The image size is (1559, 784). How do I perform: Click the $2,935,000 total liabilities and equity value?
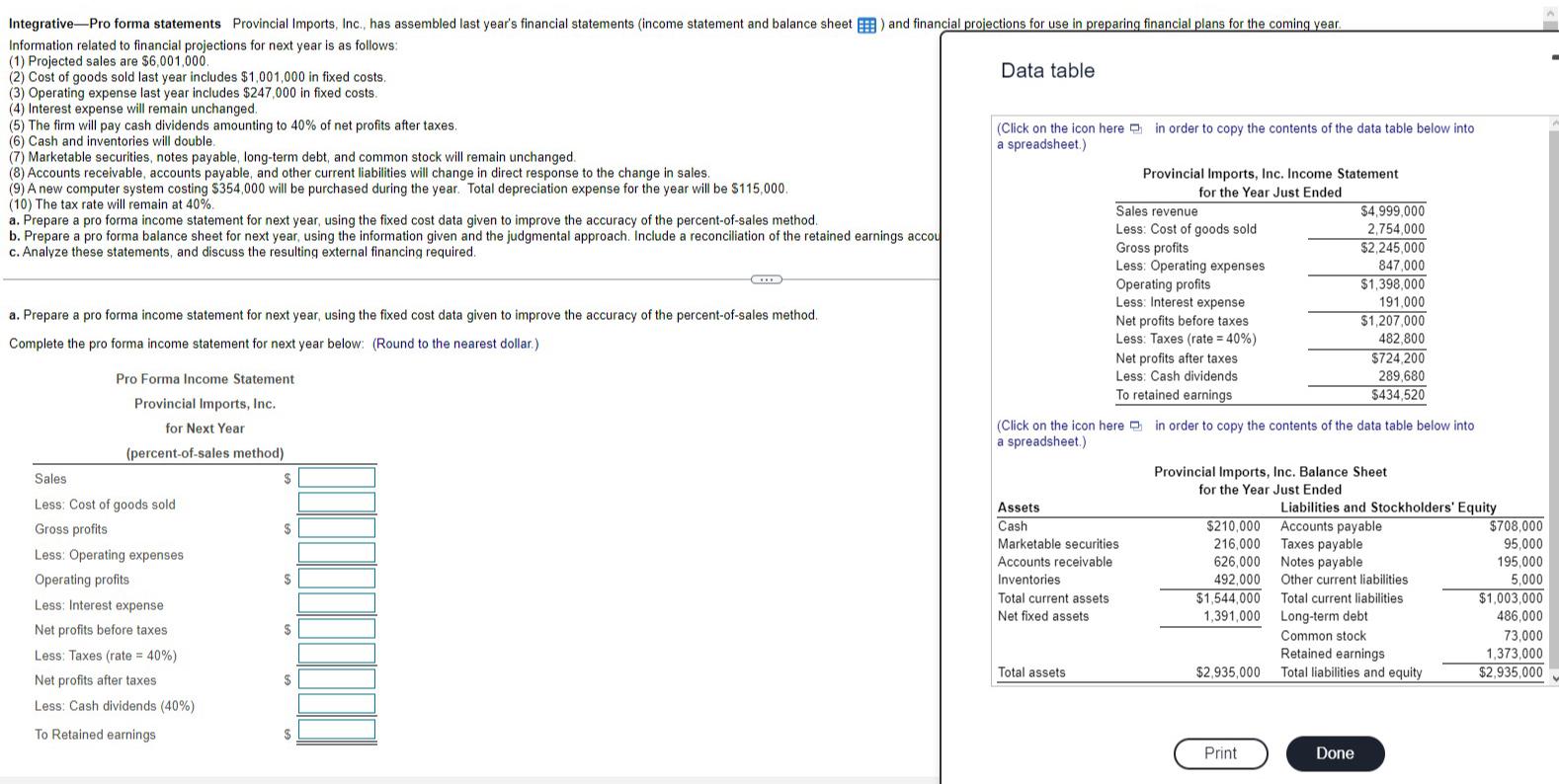1511,672
